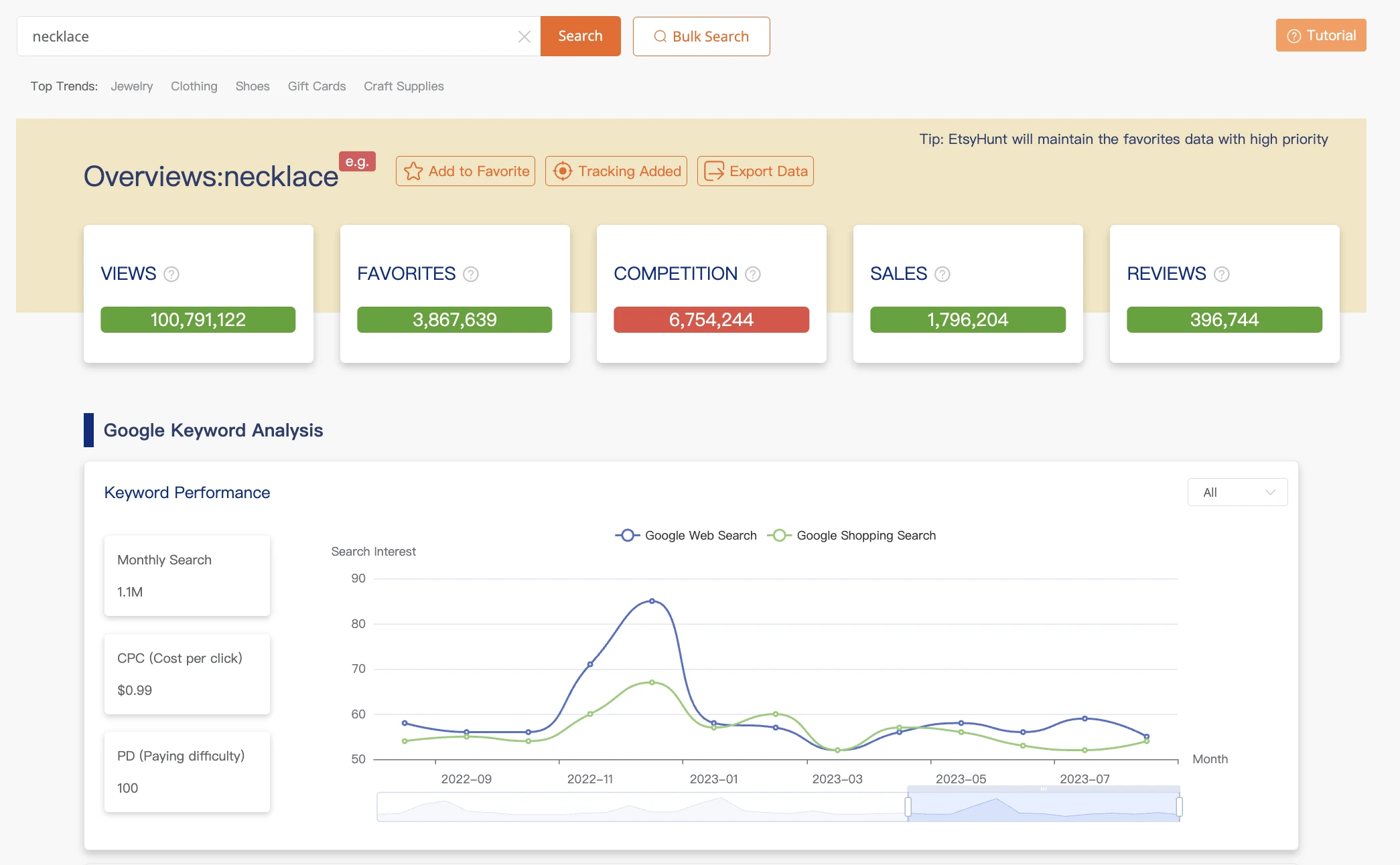Click inside the necklace search input
This screenshot has width=1400, height=865.
click(x=268, y=36)
